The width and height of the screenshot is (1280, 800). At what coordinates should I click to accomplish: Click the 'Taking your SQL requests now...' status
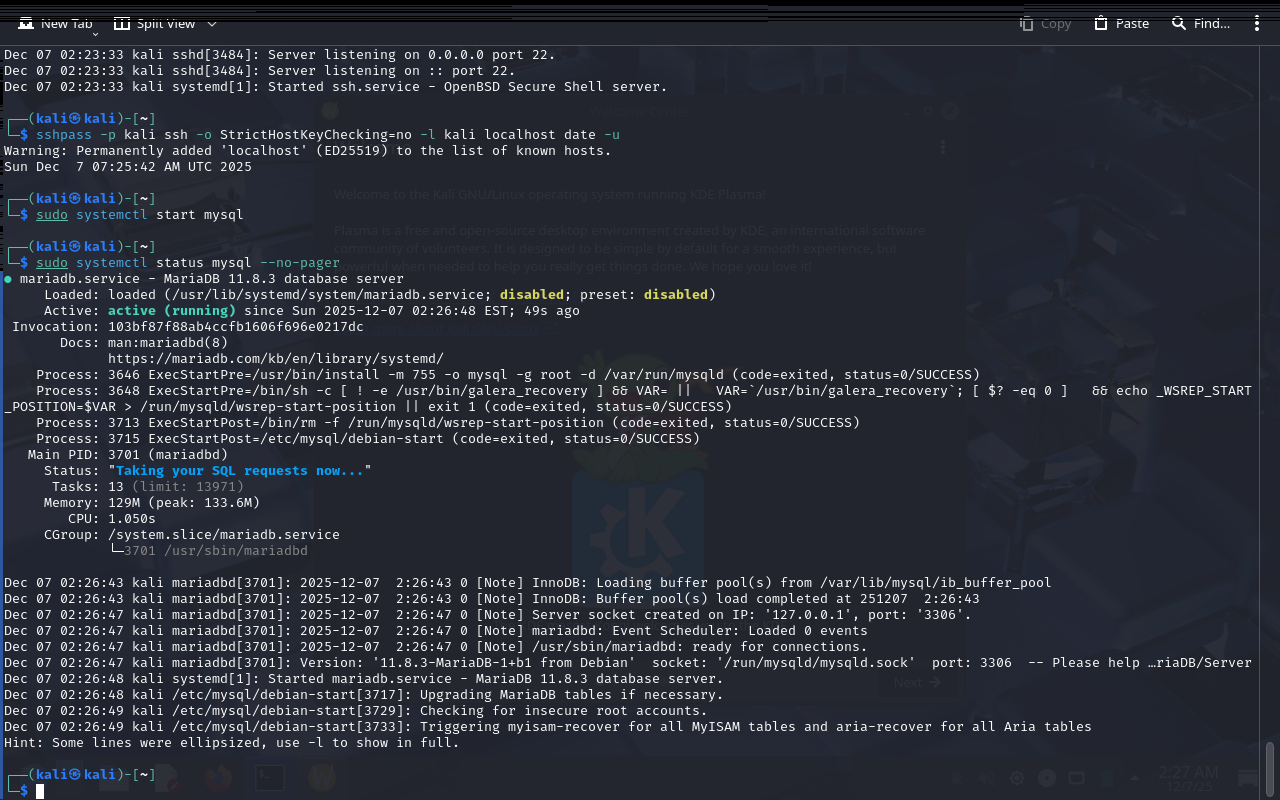point(240,471)
